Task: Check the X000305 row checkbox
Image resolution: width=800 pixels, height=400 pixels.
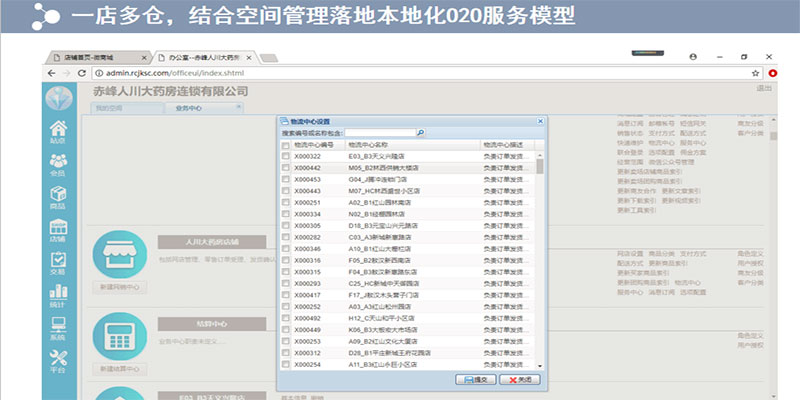Action: (286, 226)
